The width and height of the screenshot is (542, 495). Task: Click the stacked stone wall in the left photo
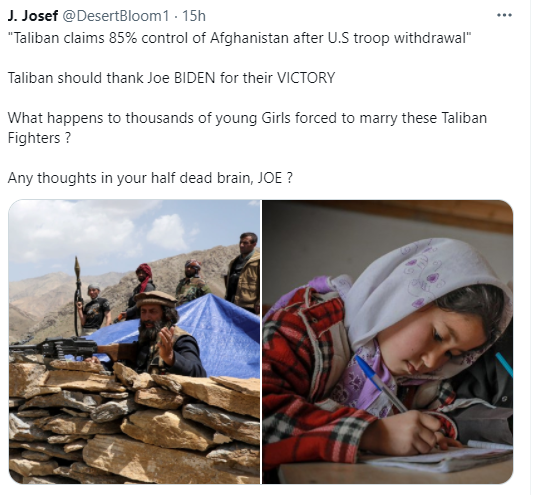[134, 422]
